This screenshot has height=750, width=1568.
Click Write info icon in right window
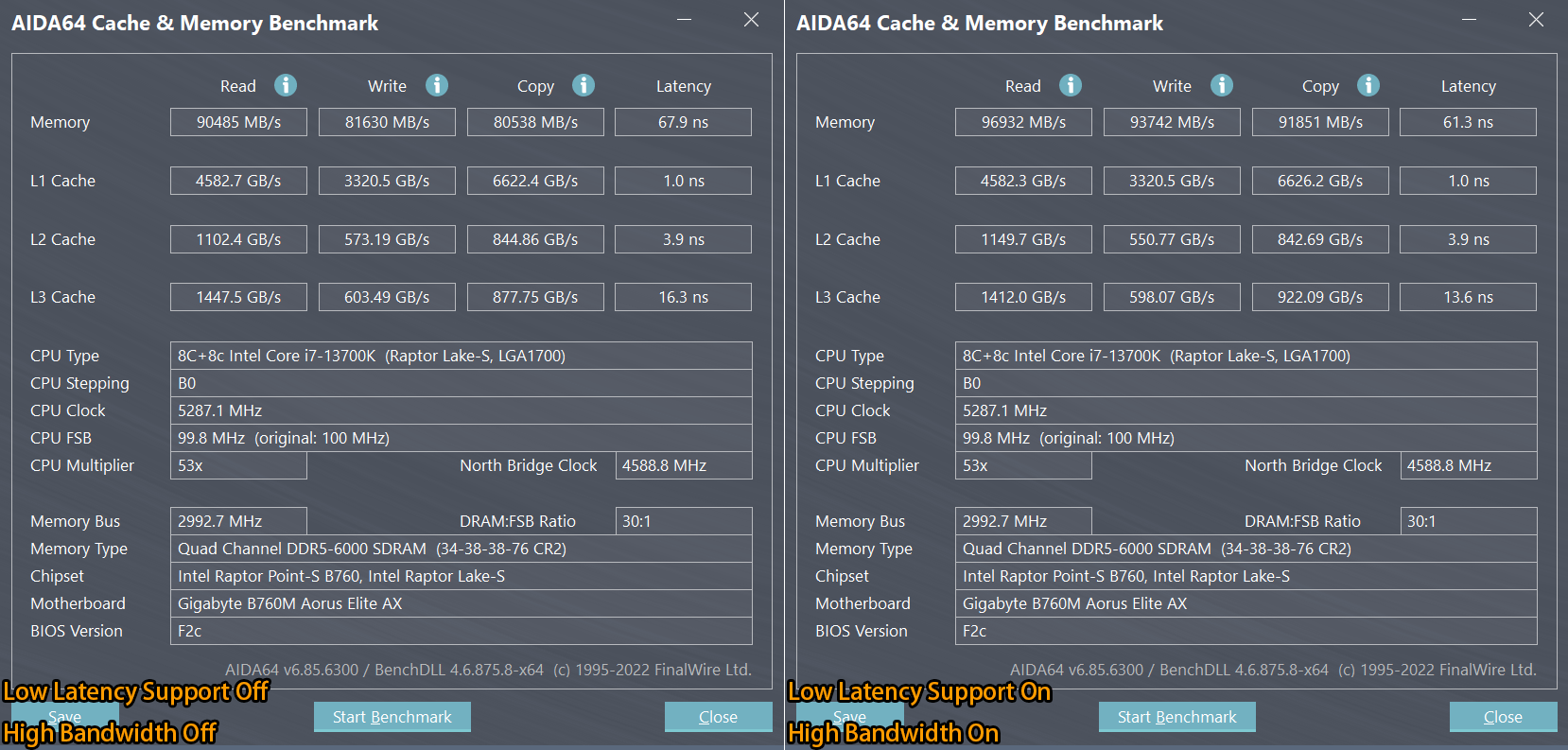click(1222, 85)
